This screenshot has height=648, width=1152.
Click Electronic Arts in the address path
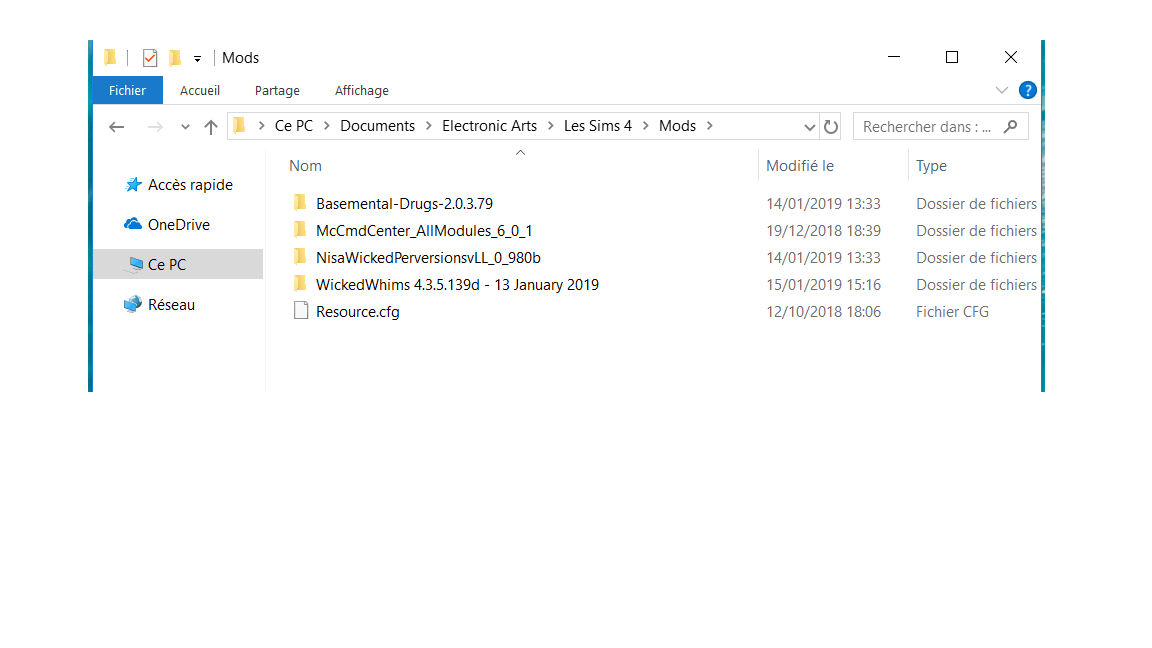click(489, 126)
